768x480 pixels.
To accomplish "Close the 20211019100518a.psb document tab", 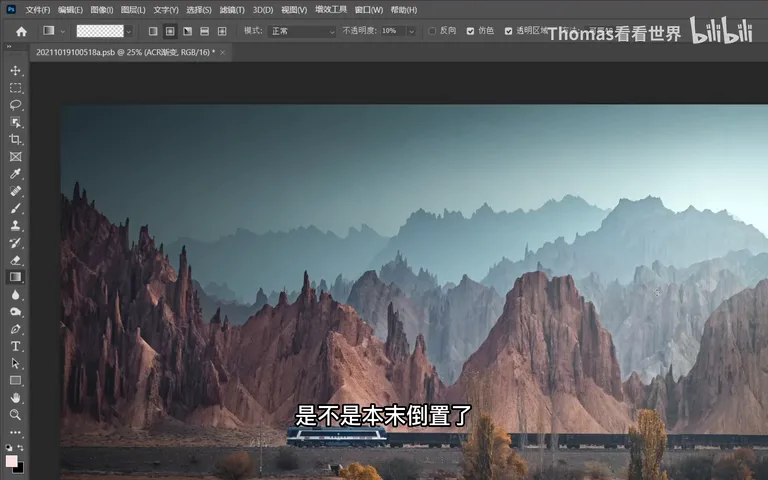I will coord(223,52).
